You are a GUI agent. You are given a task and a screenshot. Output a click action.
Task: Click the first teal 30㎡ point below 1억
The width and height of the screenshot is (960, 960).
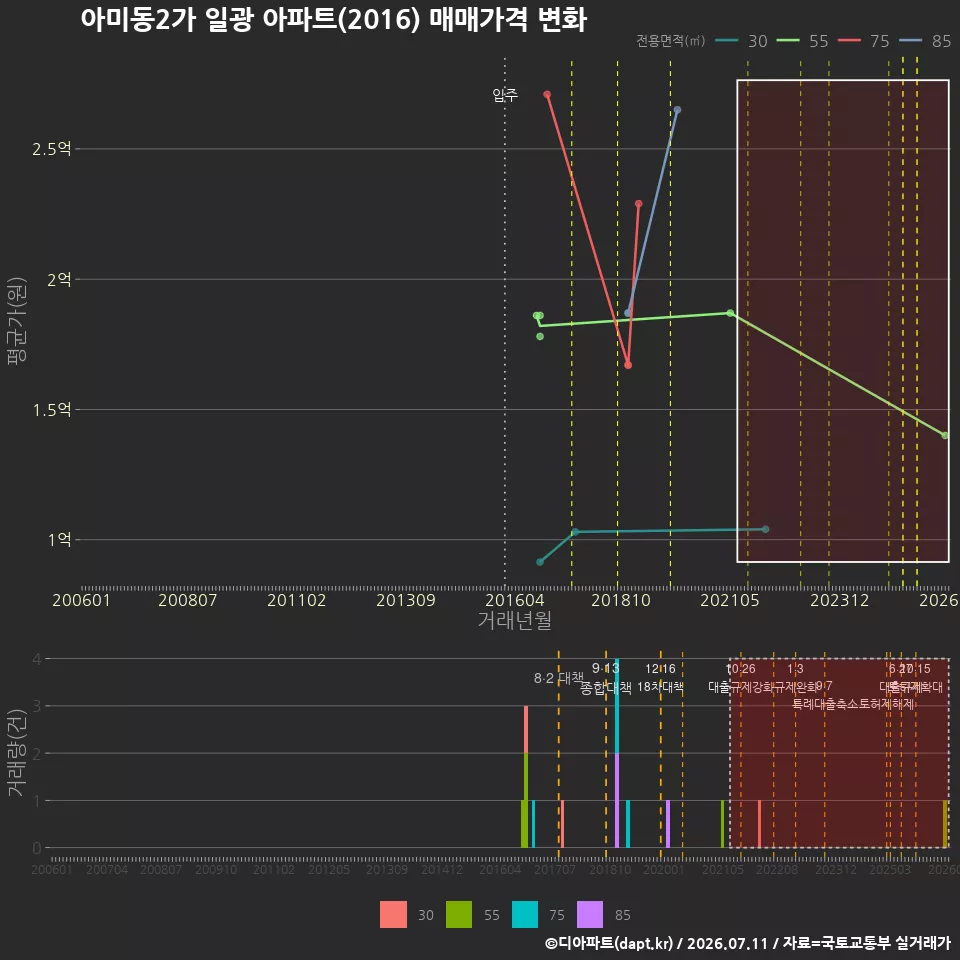click(540, 562)
